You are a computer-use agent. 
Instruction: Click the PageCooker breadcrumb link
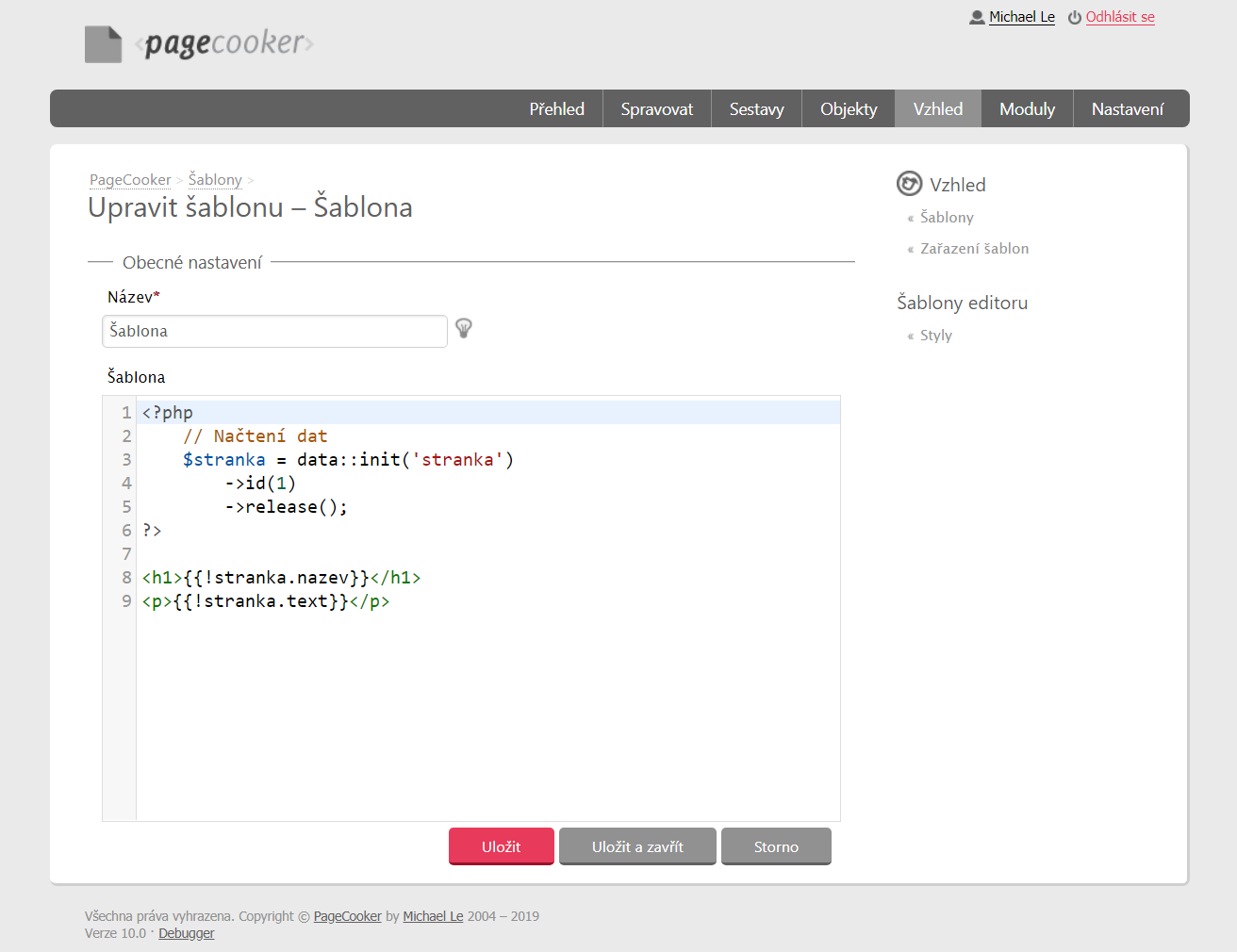click(130, 179)
